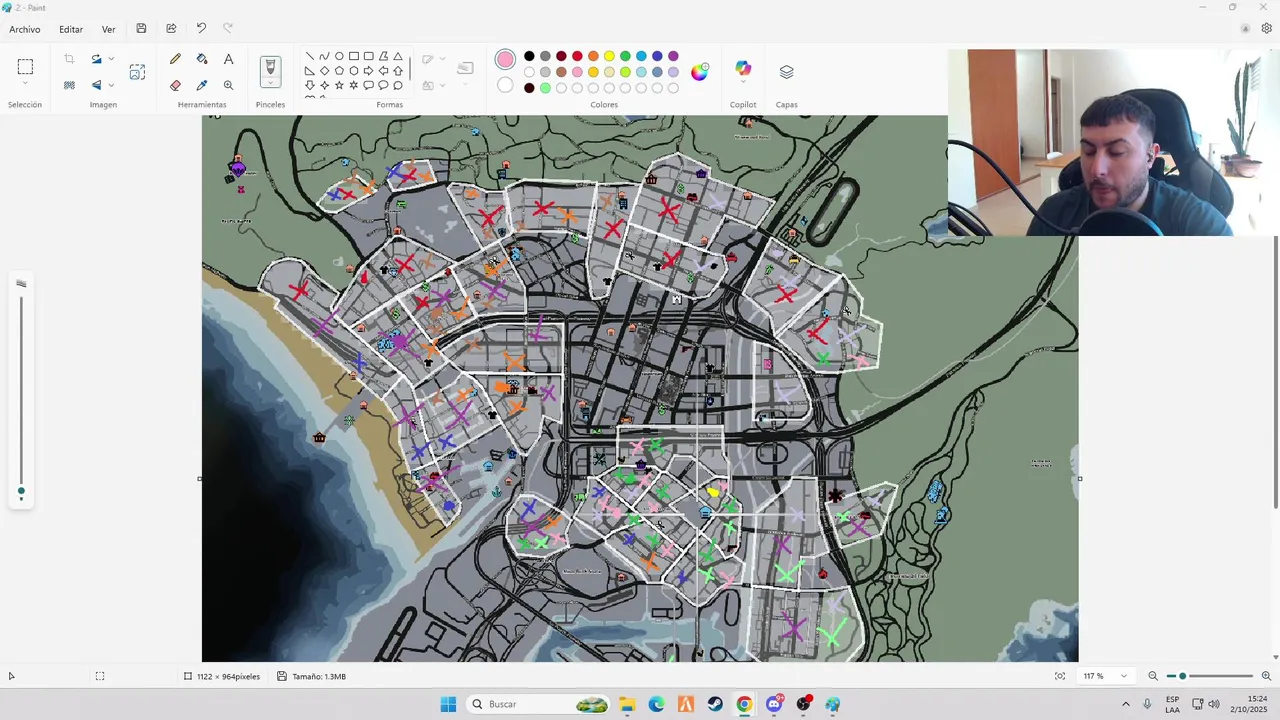Click the Flip image icon
1280x720 pixels.
(x=96, y=85)
